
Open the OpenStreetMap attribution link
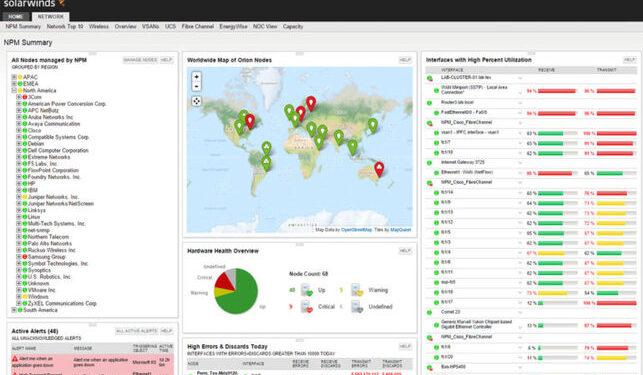click(x=356, y=230)
